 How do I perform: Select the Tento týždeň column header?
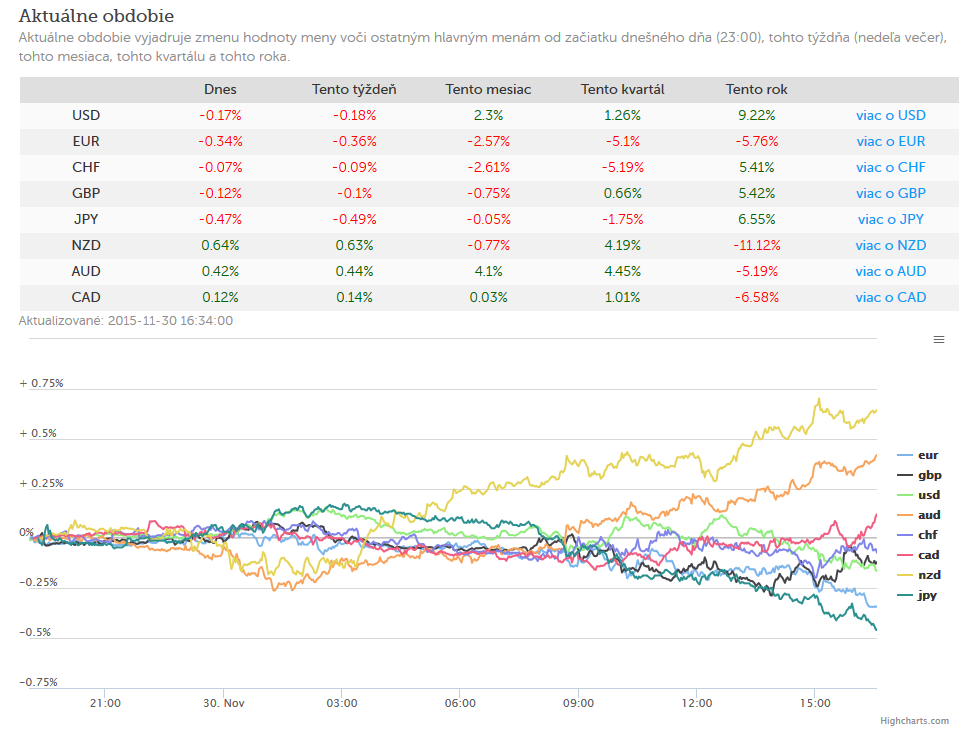354,89
